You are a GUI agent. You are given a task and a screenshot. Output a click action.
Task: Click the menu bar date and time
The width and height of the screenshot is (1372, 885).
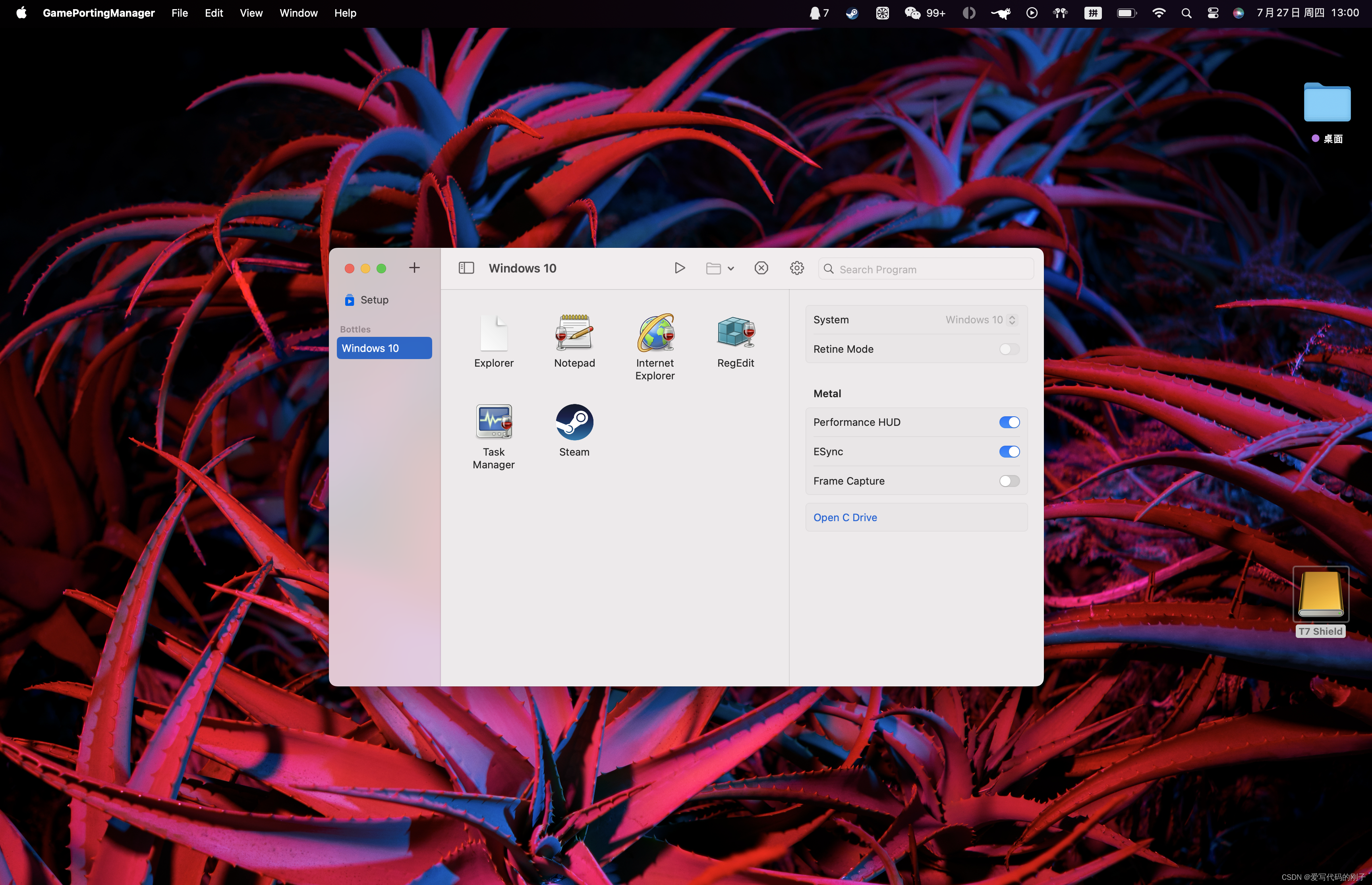pos(1307,13)
